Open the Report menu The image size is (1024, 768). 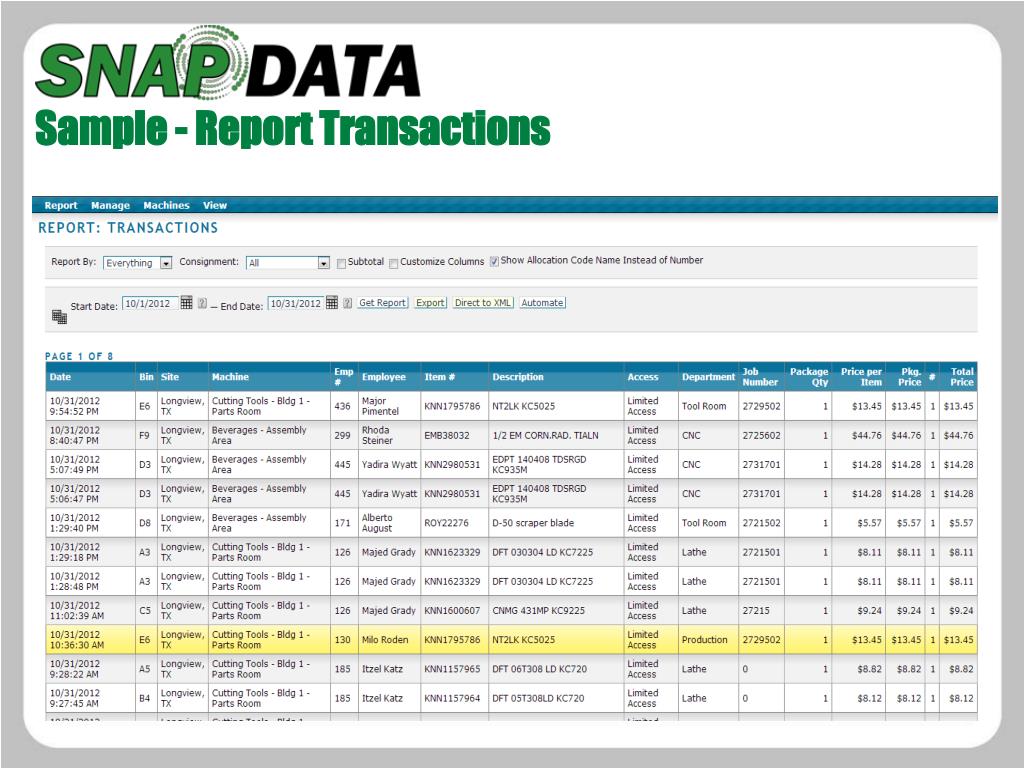[x=61, y=205]
